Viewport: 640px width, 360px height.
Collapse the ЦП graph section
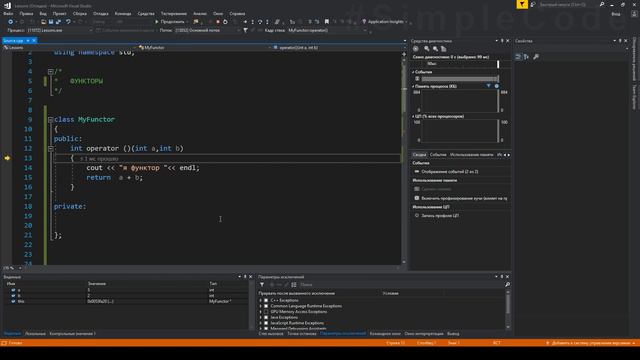(x=413, y=117)
